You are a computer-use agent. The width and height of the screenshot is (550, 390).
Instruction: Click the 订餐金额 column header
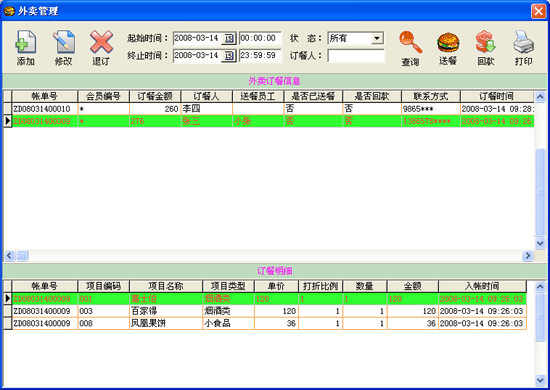155,96
